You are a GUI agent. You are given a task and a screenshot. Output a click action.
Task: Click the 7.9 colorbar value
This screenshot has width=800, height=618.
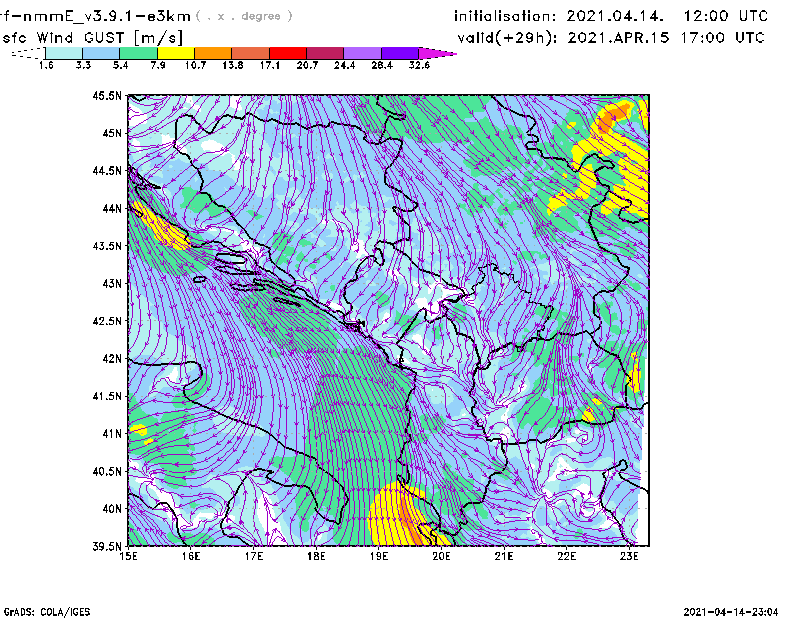point(158,65)
